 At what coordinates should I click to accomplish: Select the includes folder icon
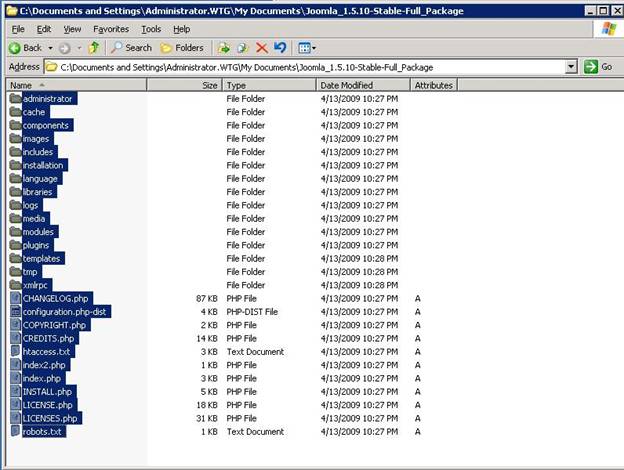pos(16,152)
